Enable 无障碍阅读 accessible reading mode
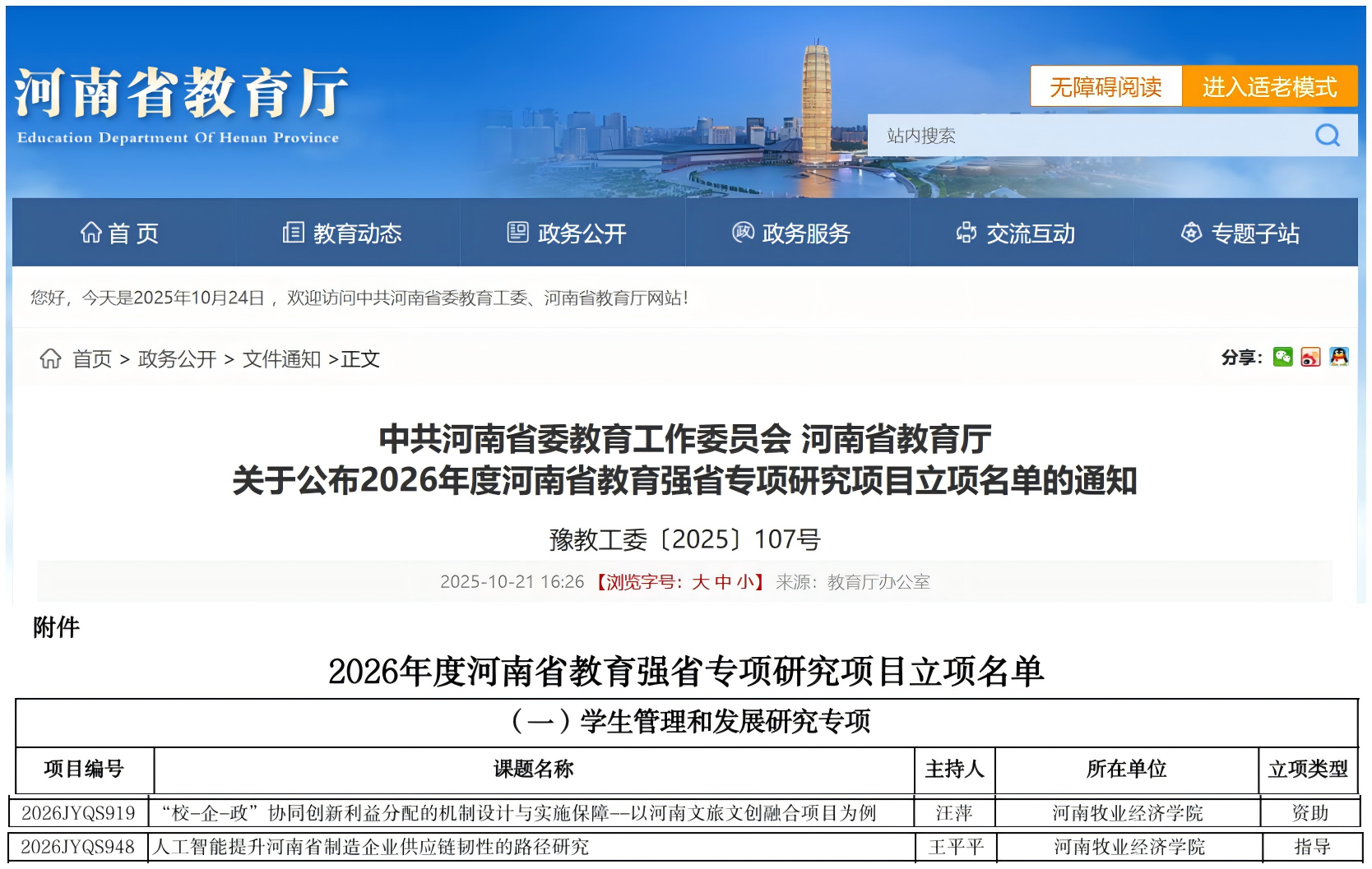1372x869 pixels. [x=1105, y=86]
